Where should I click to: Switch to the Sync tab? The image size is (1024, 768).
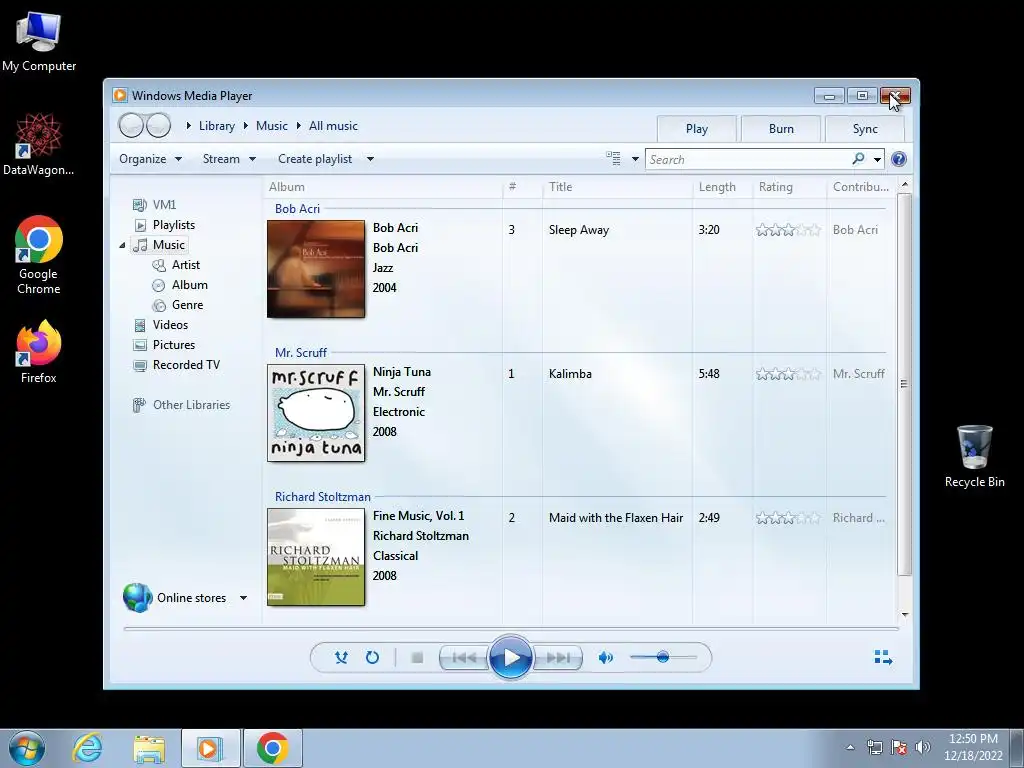(x=865, y=129)
